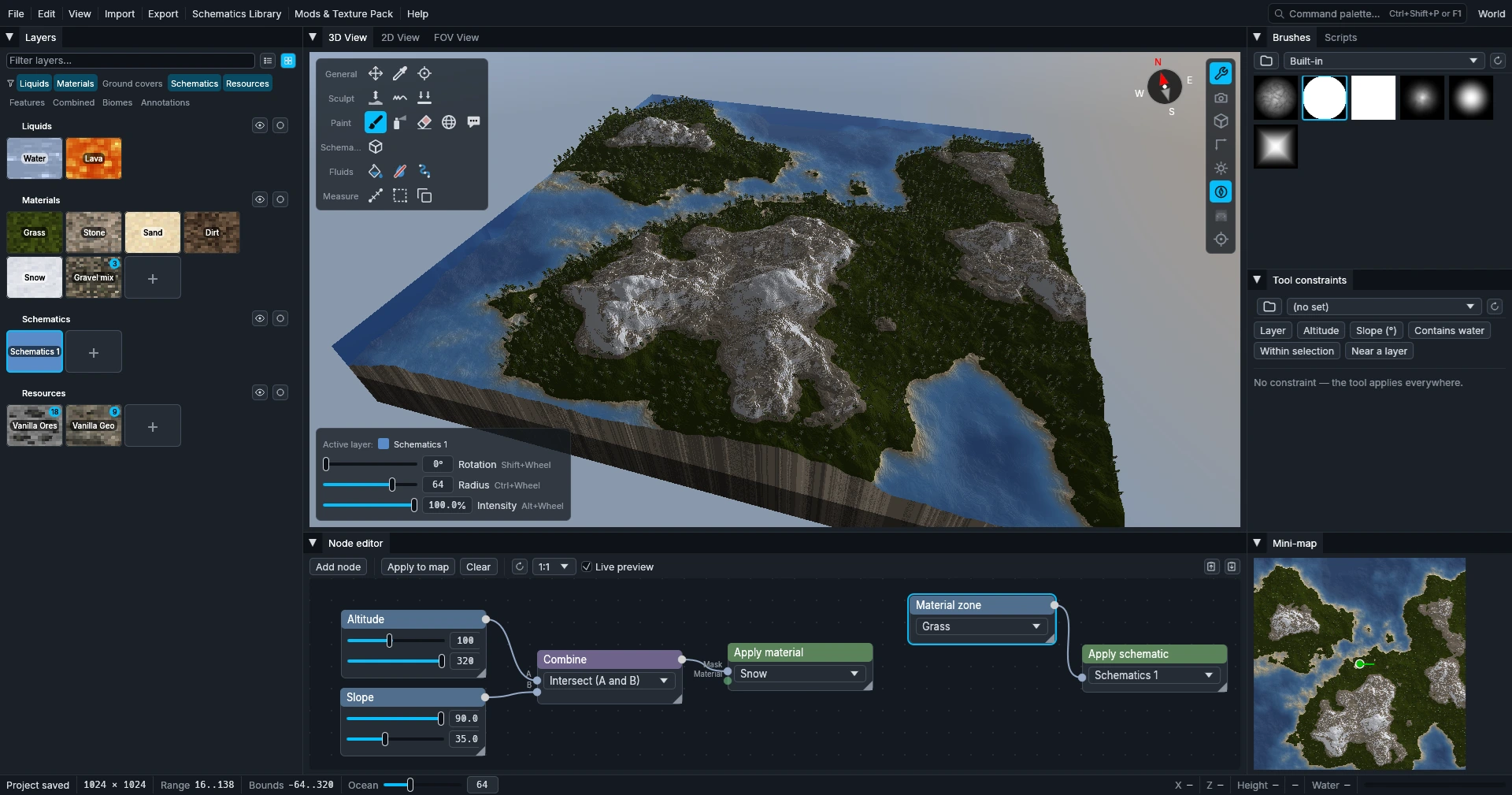Click Apply to map button
This screenshot has height=795, width=1512.
418,567
